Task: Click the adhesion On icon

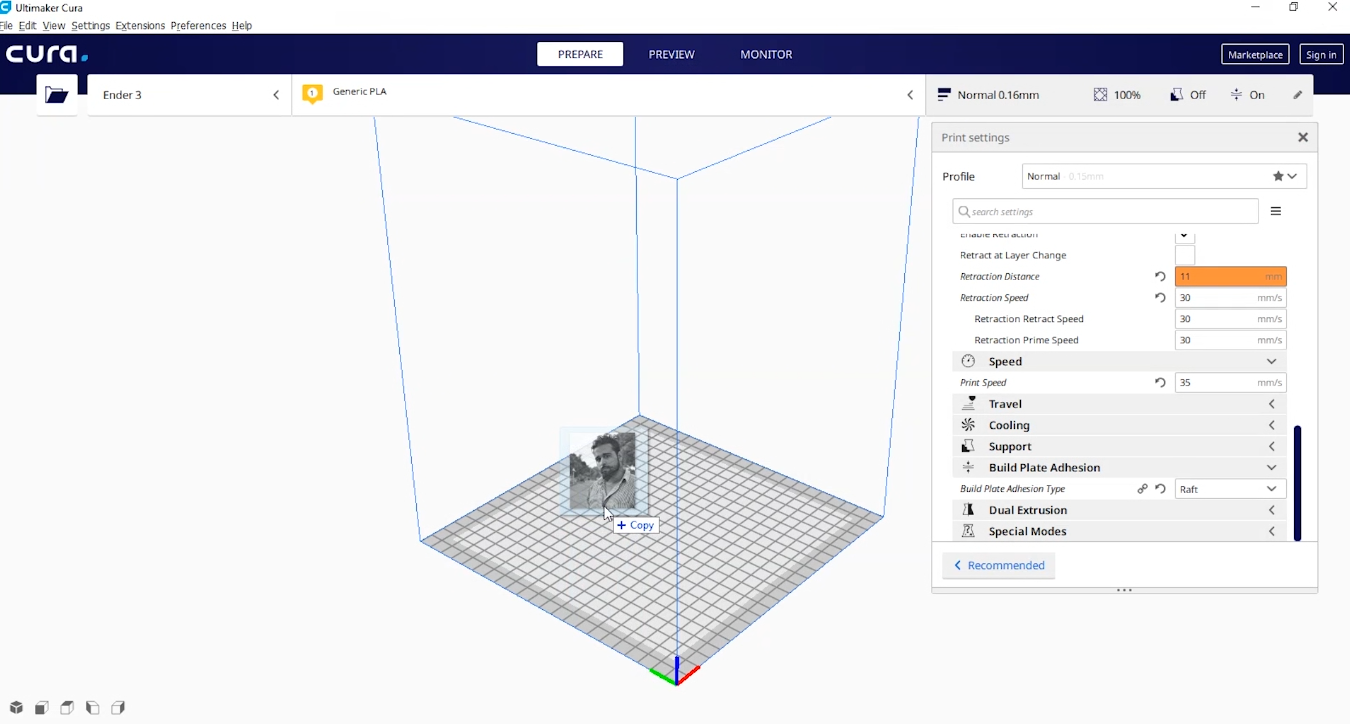Action: (x=1237, y=95)
